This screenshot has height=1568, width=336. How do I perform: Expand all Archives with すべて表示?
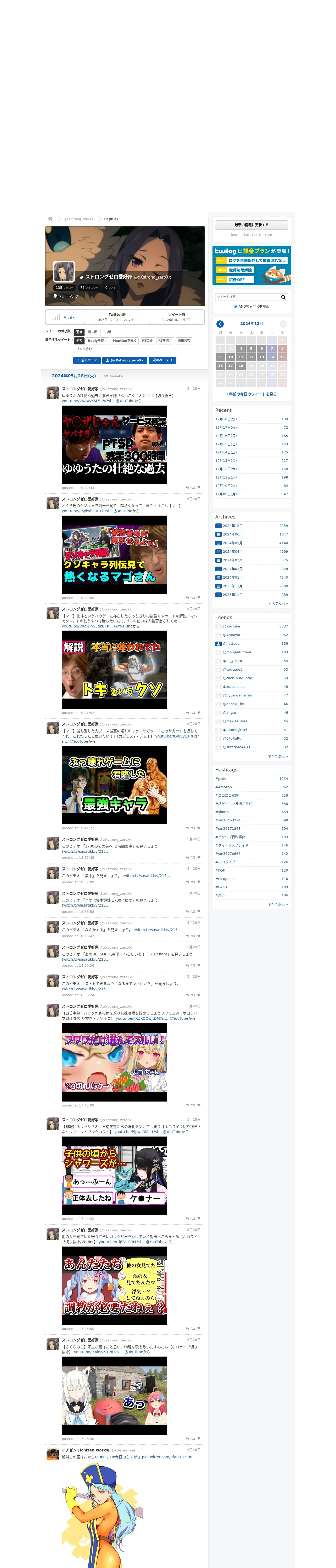tap(278, 604)
